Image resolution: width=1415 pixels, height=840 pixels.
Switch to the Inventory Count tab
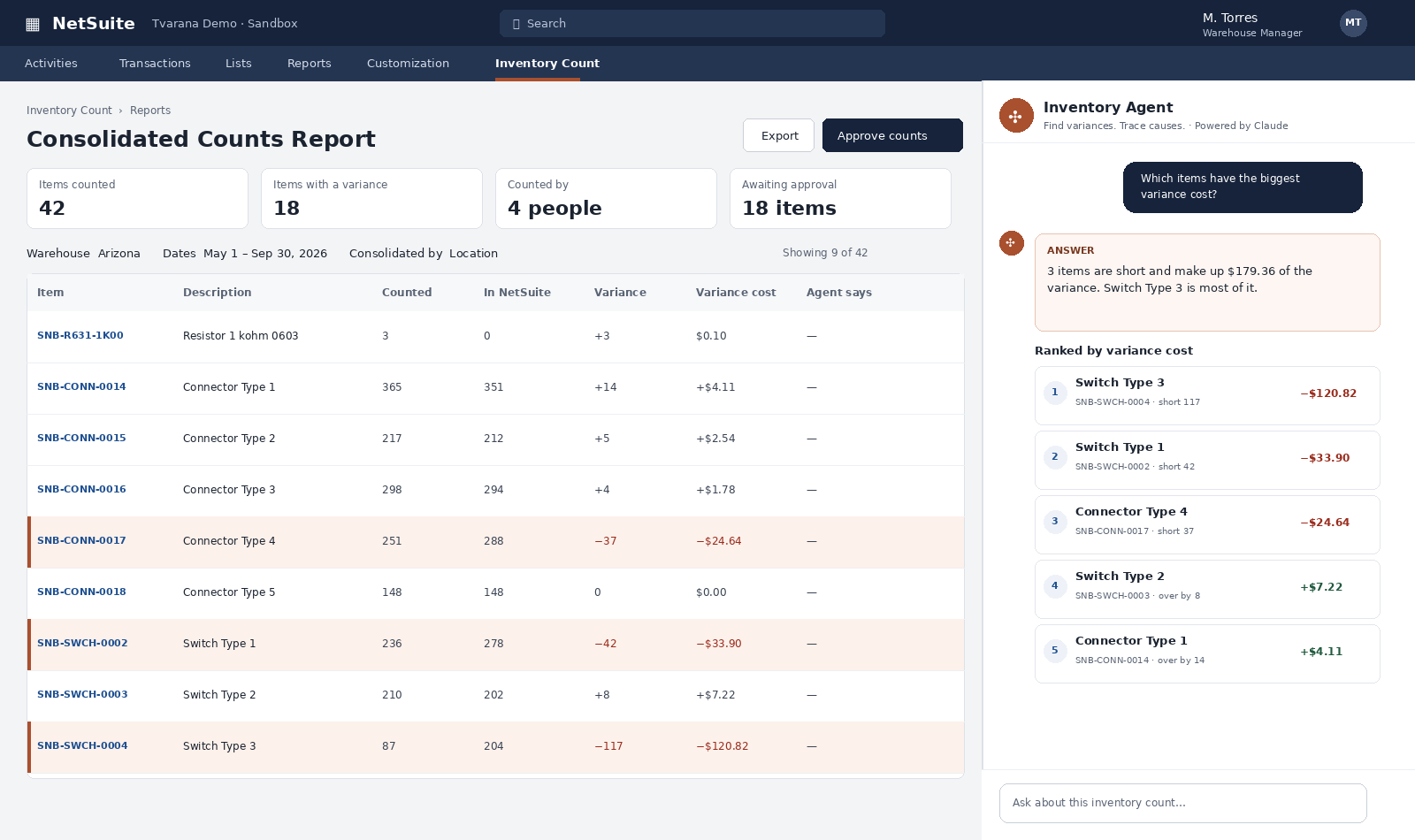click(x=547, y=64)
